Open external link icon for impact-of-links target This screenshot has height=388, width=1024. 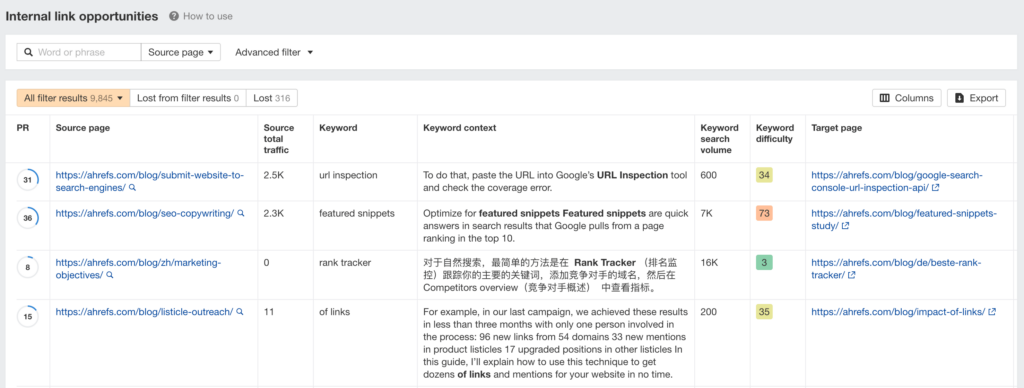click(992, 312)
